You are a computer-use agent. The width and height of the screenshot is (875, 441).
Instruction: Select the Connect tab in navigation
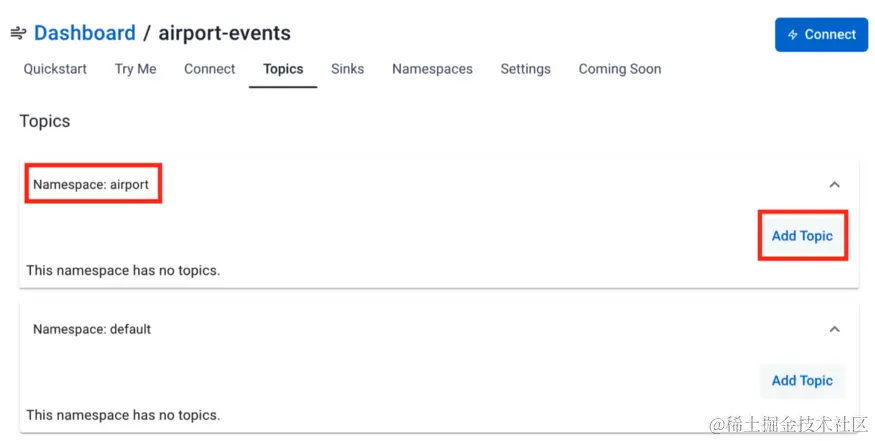209,69
